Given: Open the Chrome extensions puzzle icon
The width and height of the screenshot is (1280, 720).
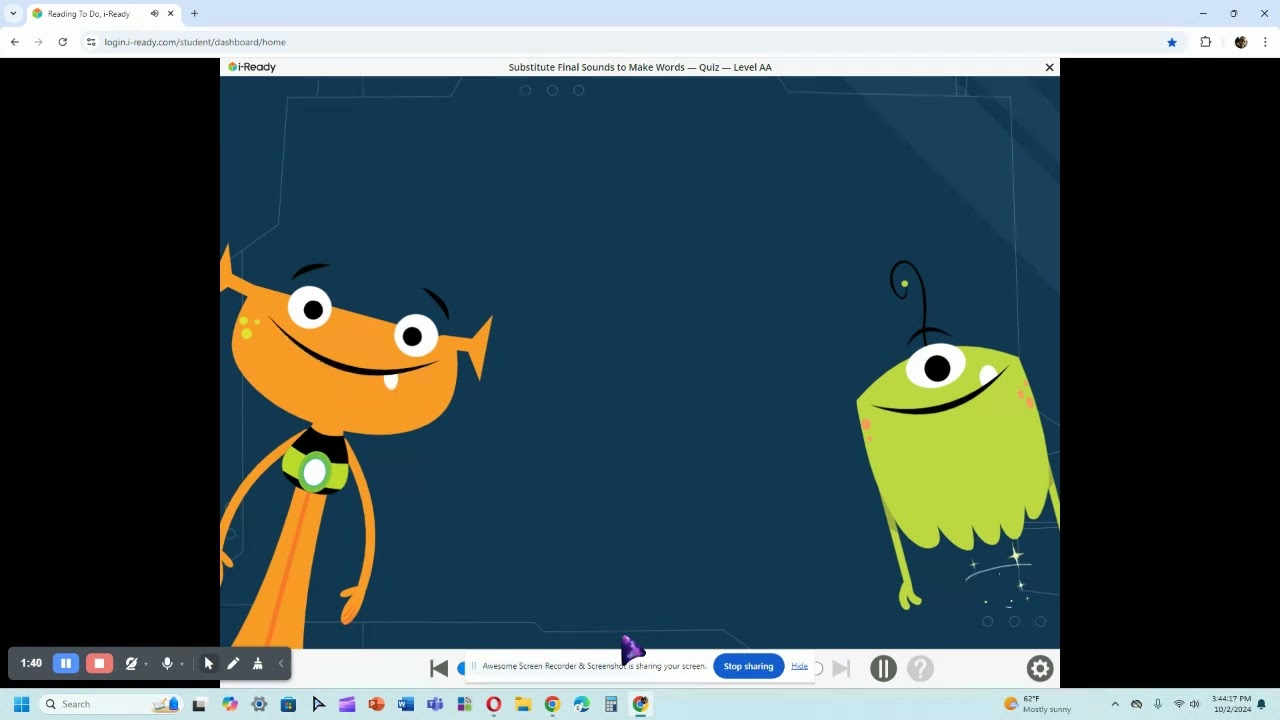Looking at the screenshot, I should [x=1205, y=42].
